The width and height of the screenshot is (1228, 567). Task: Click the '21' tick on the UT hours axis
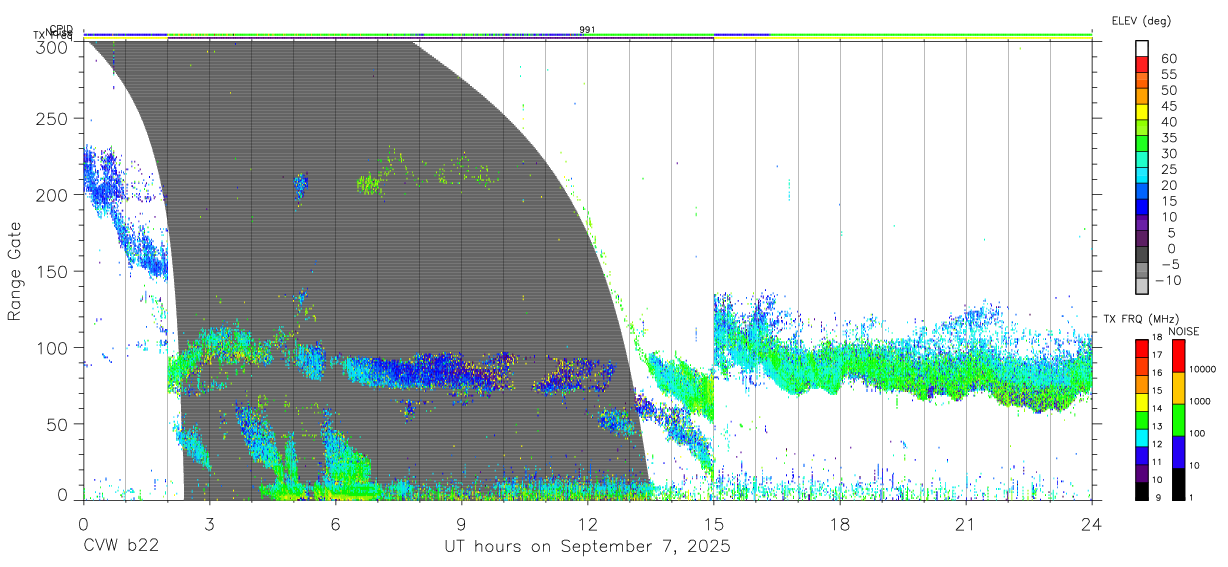pyautogui.click(x=965, y=524)
